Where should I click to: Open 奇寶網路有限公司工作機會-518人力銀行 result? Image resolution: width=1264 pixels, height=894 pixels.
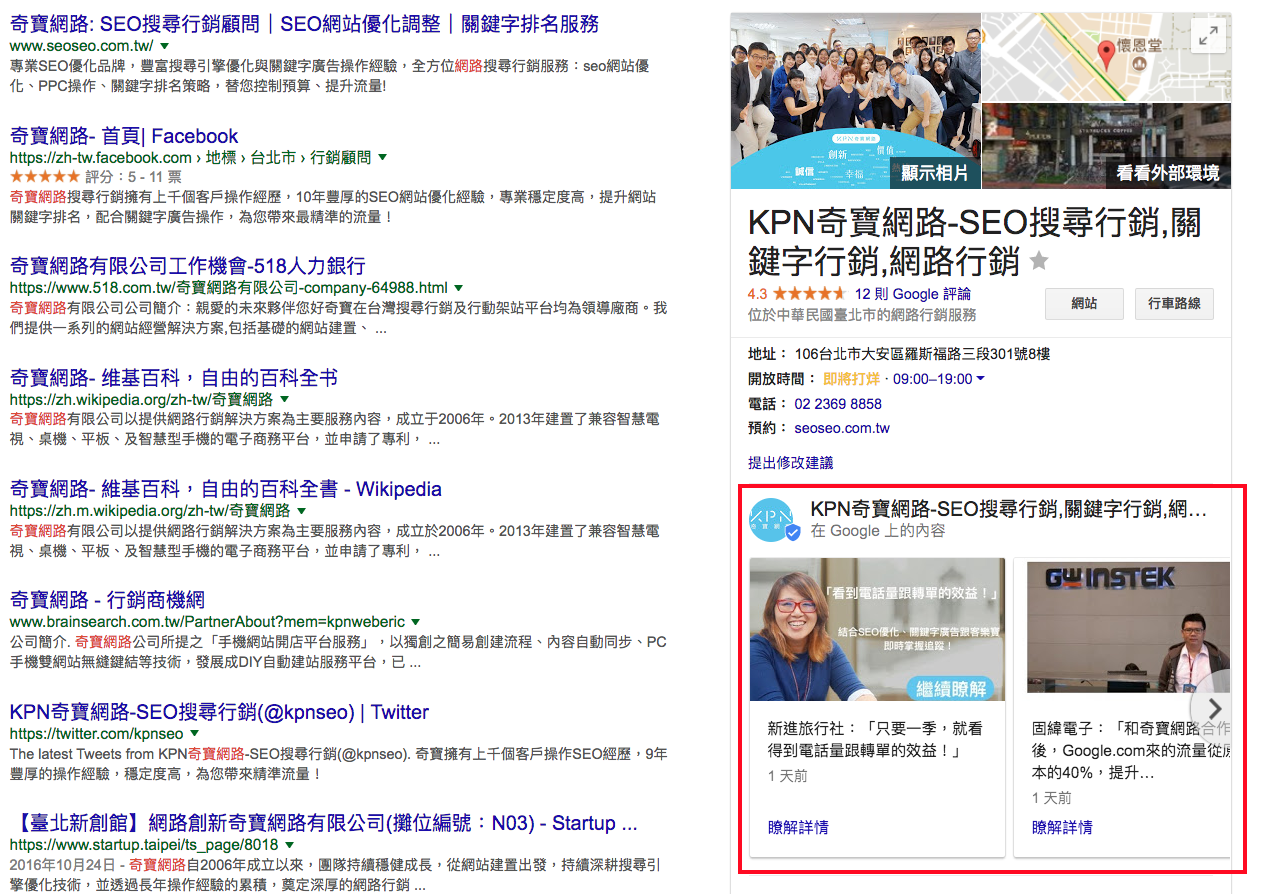pyautogui.click(x=187, y=266)
